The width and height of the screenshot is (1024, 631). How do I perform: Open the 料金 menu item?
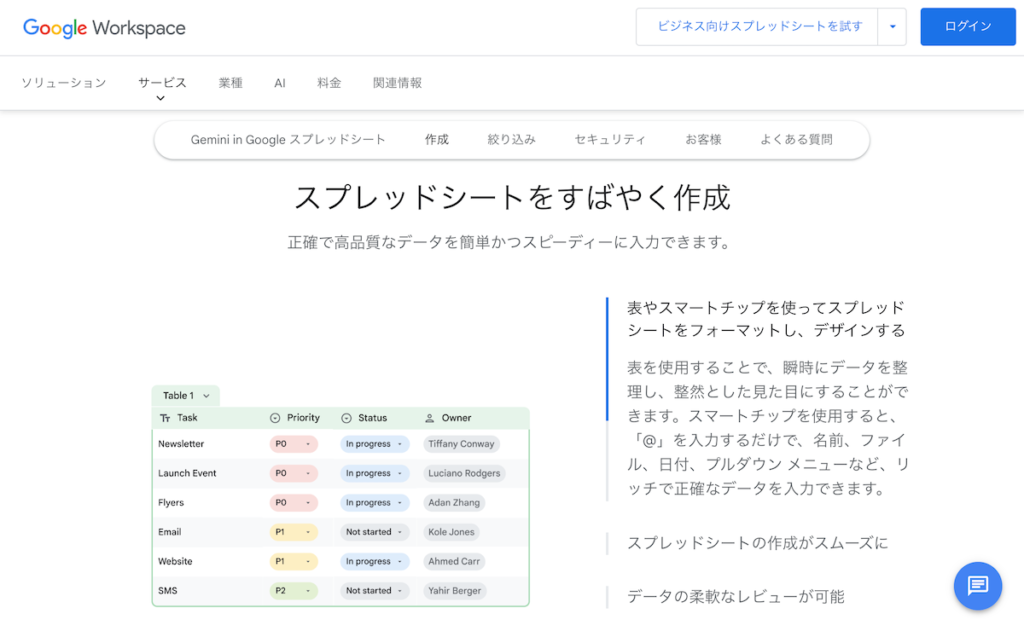pos(329,83)
